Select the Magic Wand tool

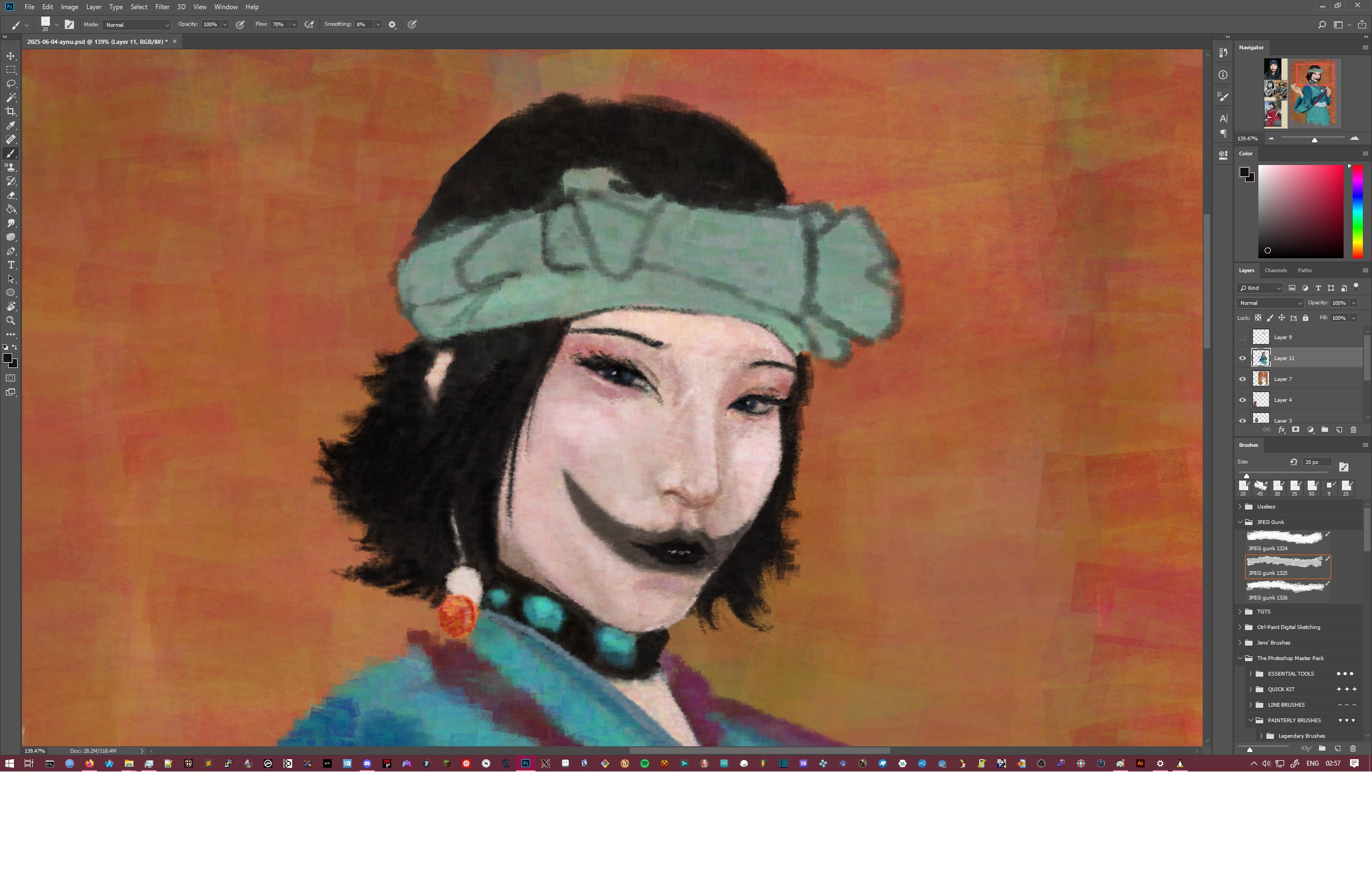coord(11,98)
